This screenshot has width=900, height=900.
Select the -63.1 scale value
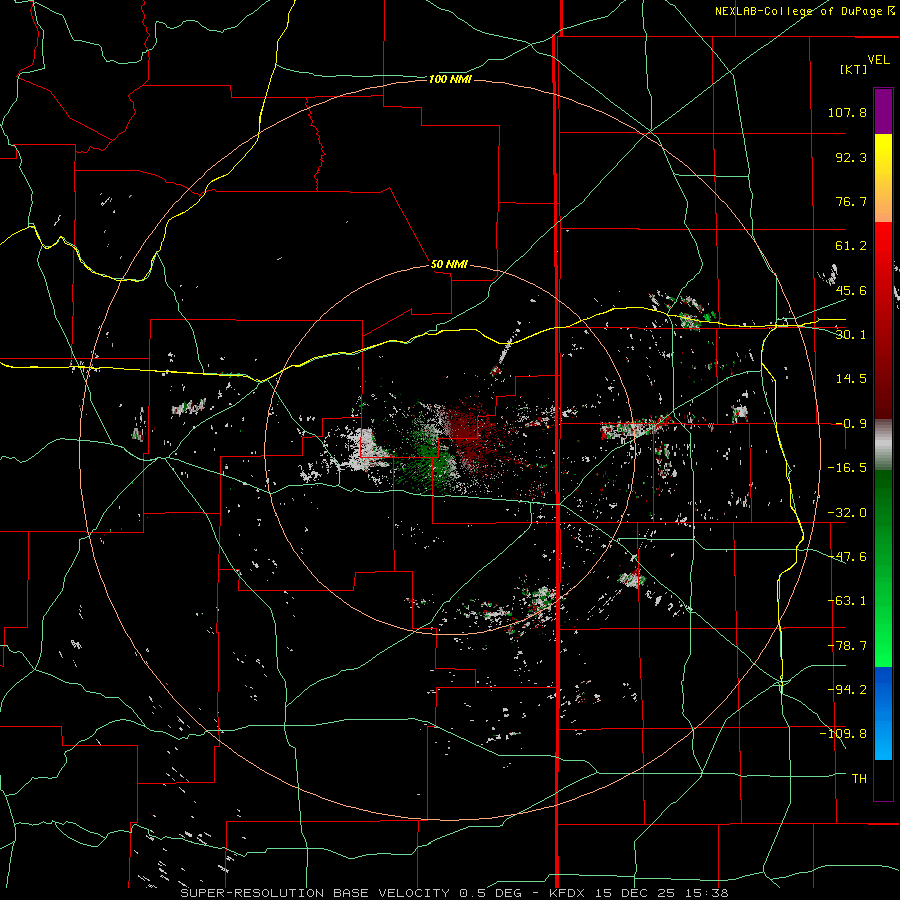click(x=847, y=601)
